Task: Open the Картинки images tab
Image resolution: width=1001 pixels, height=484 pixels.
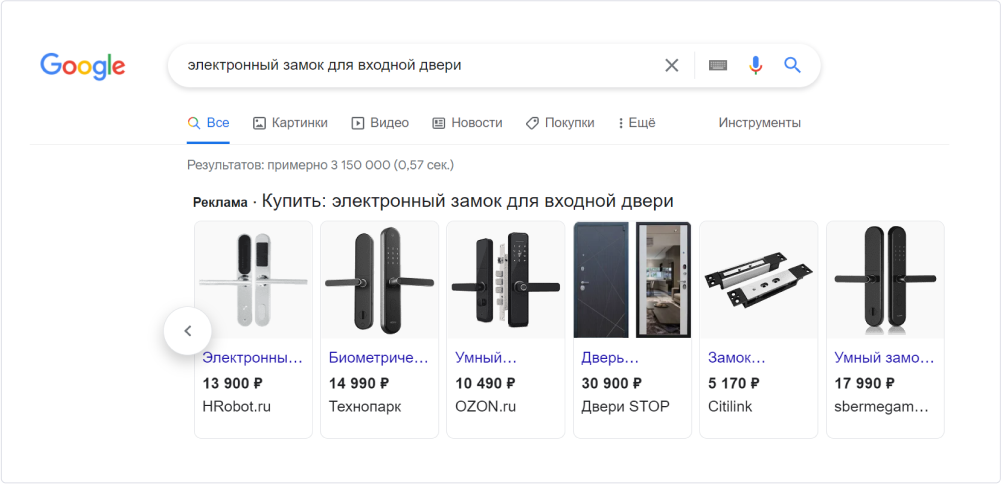Action: click(x=290, y=123)
